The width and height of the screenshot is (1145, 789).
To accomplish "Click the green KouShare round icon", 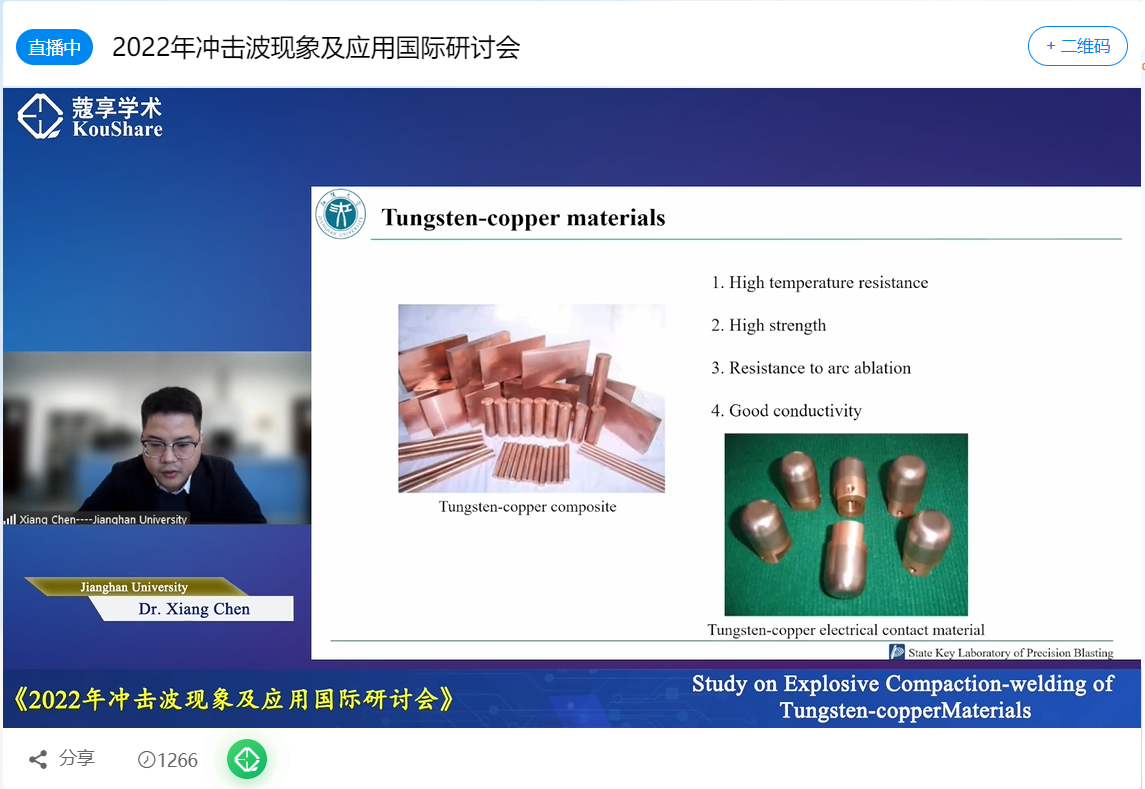I will click(x=247, y=760).
